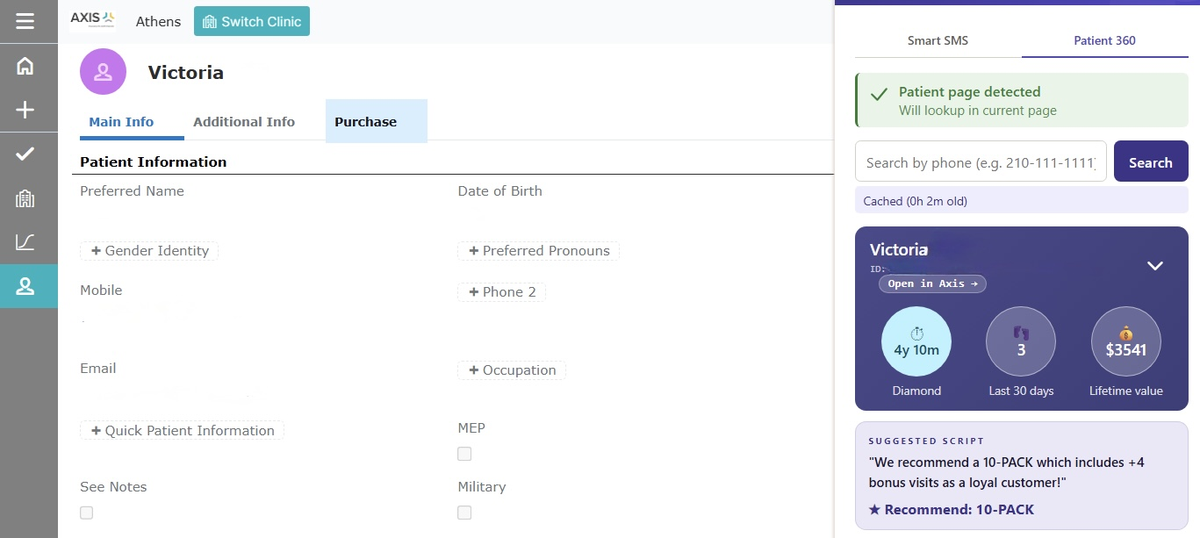1200x538 pixels.
Task: Toggle the Military checkbox
Action: pos(464,512)
